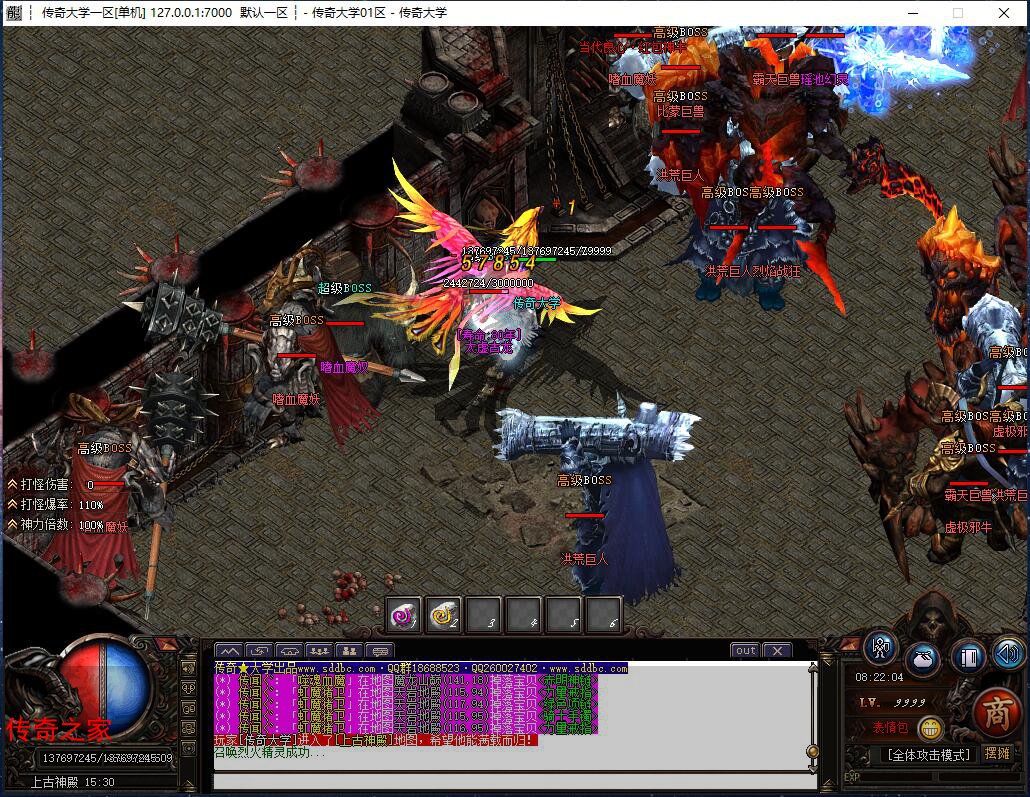Image resolution: width=1030 pixels, height=797 pixels.
Task: Collapse the 打怪伤害 stat chevron
Action: 12,484
